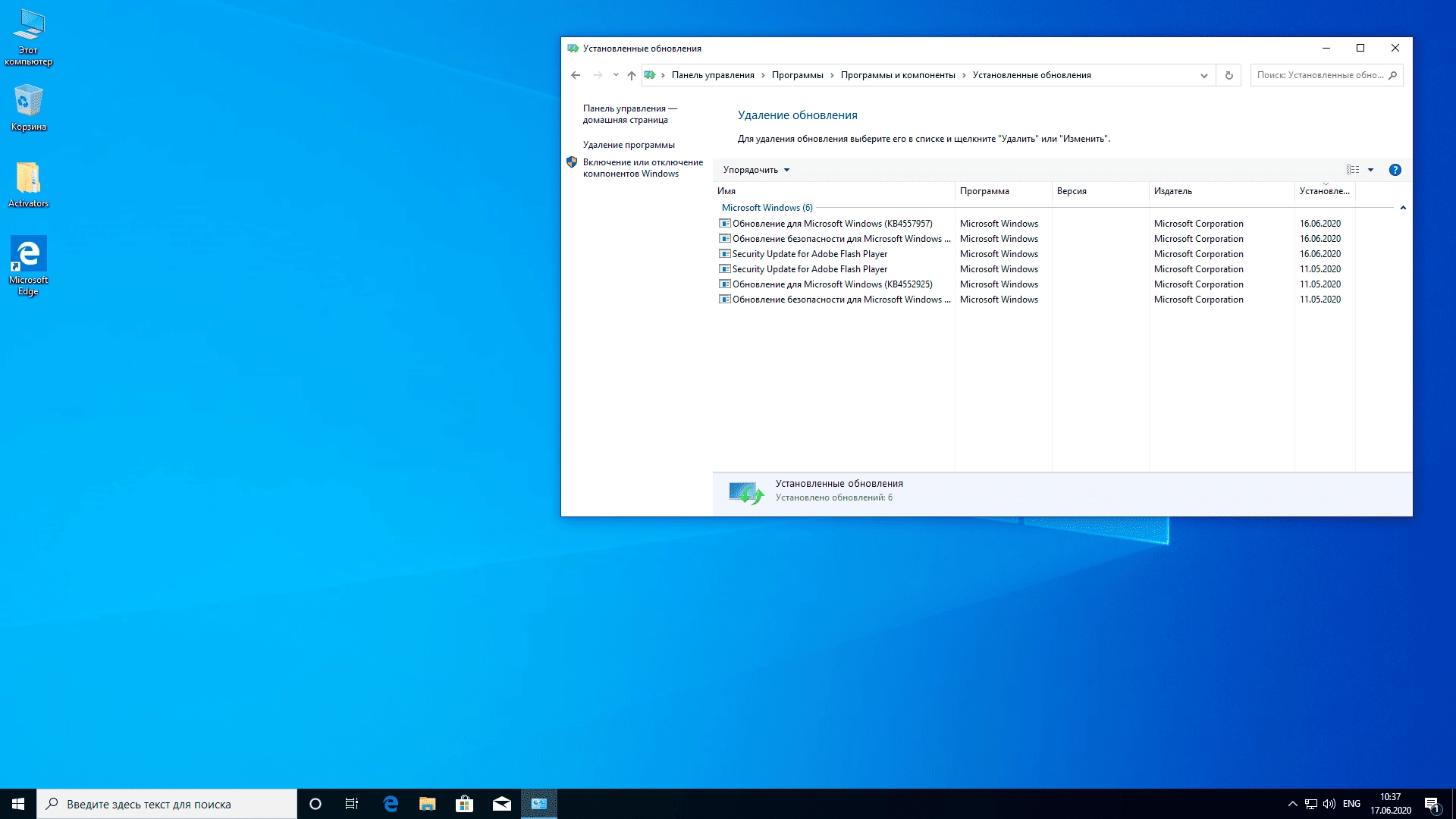Click the icon of update KB4557957
Image resolution: width=1456 pixels, height=819 pixels.
[724, 224]
